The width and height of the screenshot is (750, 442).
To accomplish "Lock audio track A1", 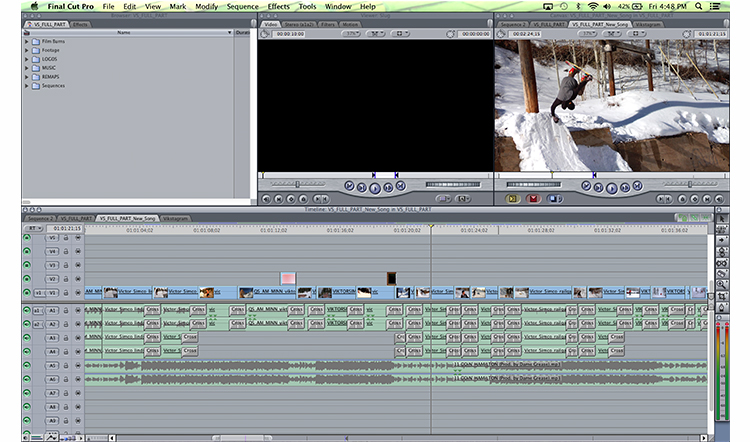I will click(66, 310).
